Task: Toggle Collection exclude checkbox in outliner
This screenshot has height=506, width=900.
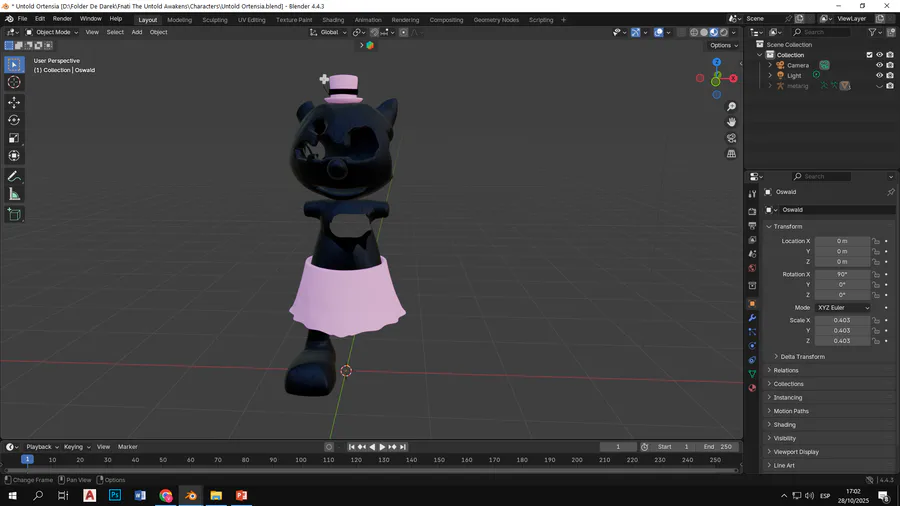Action: [x=869, y=55]
